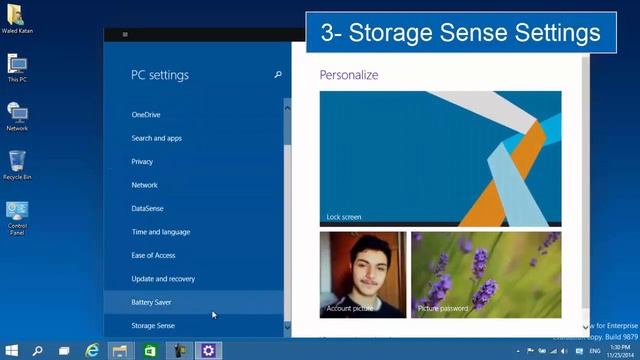
Task: Launch Internet Explorer from the taskbar
Action: [92, 351]
